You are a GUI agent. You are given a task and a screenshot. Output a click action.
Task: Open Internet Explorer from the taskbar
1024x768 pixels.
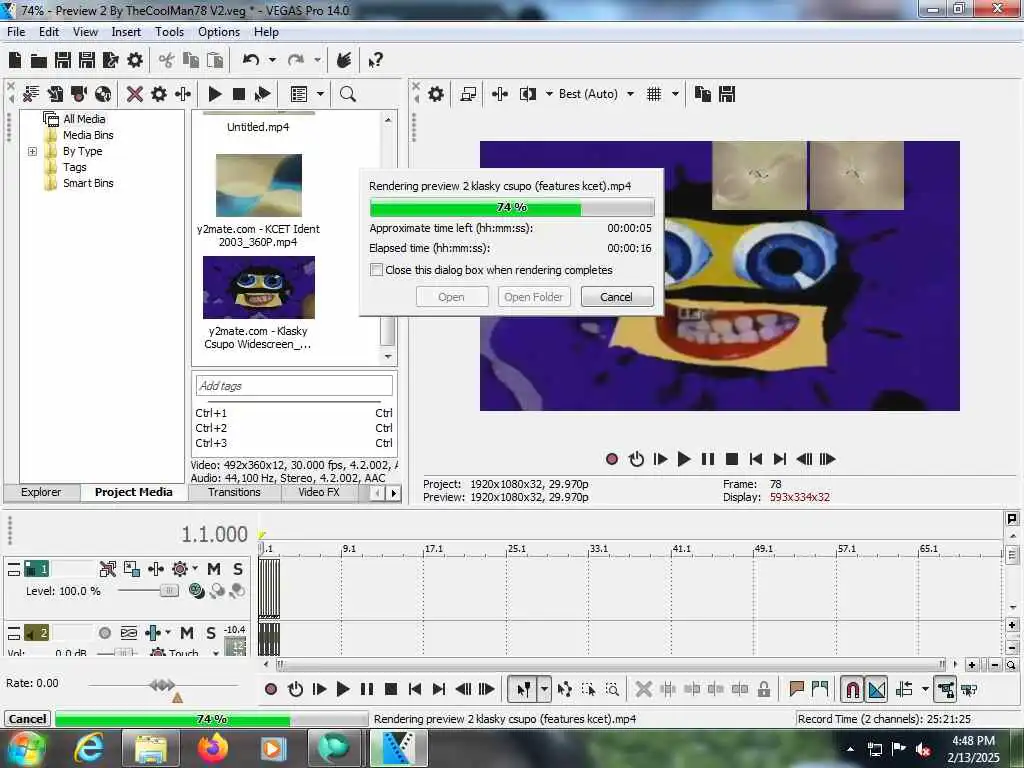pyautogui.click(x=89, y=748)
